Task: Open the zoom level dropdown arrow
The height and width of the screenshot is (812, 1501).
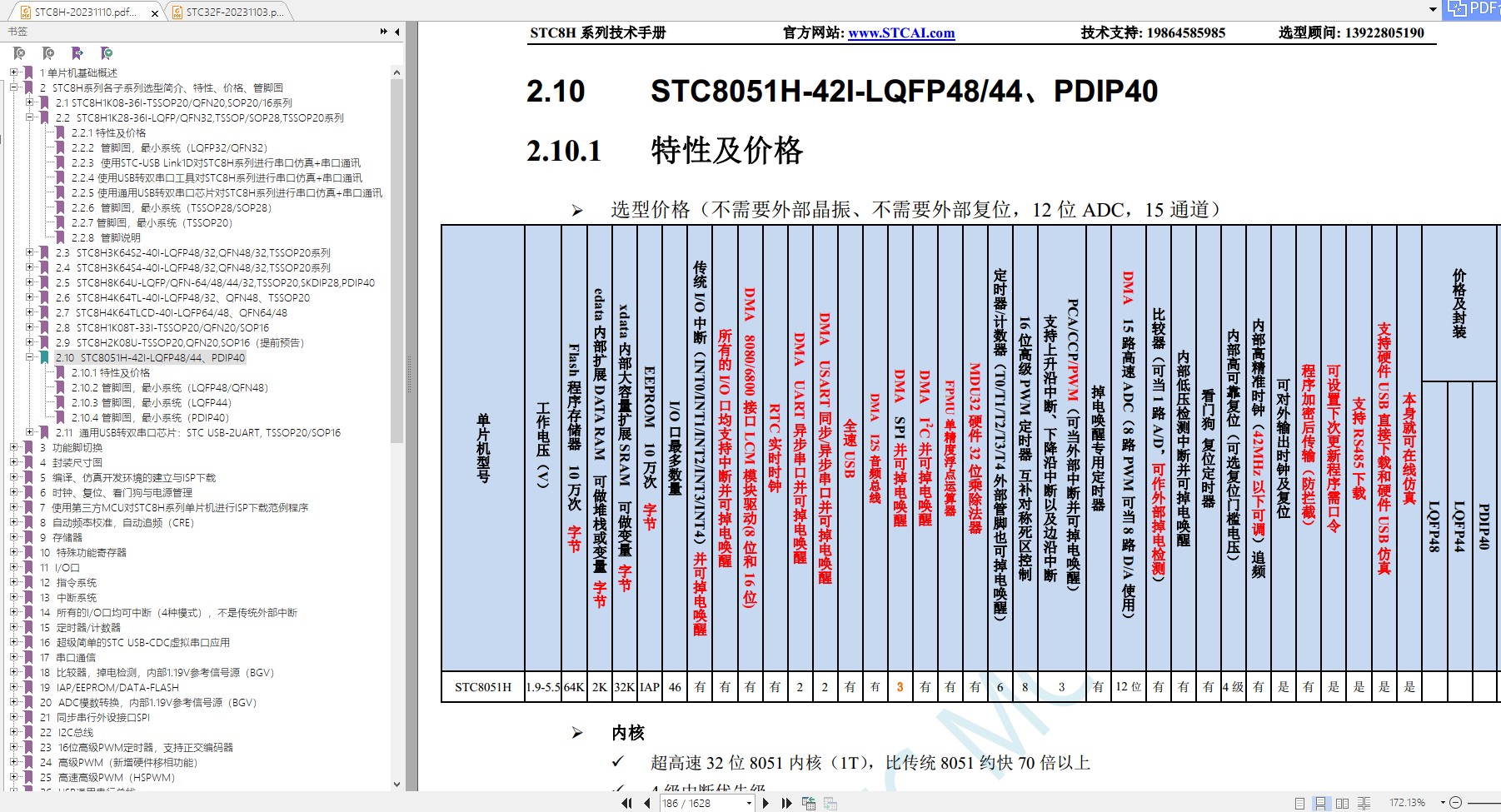Action: [x=1442, y=803]
